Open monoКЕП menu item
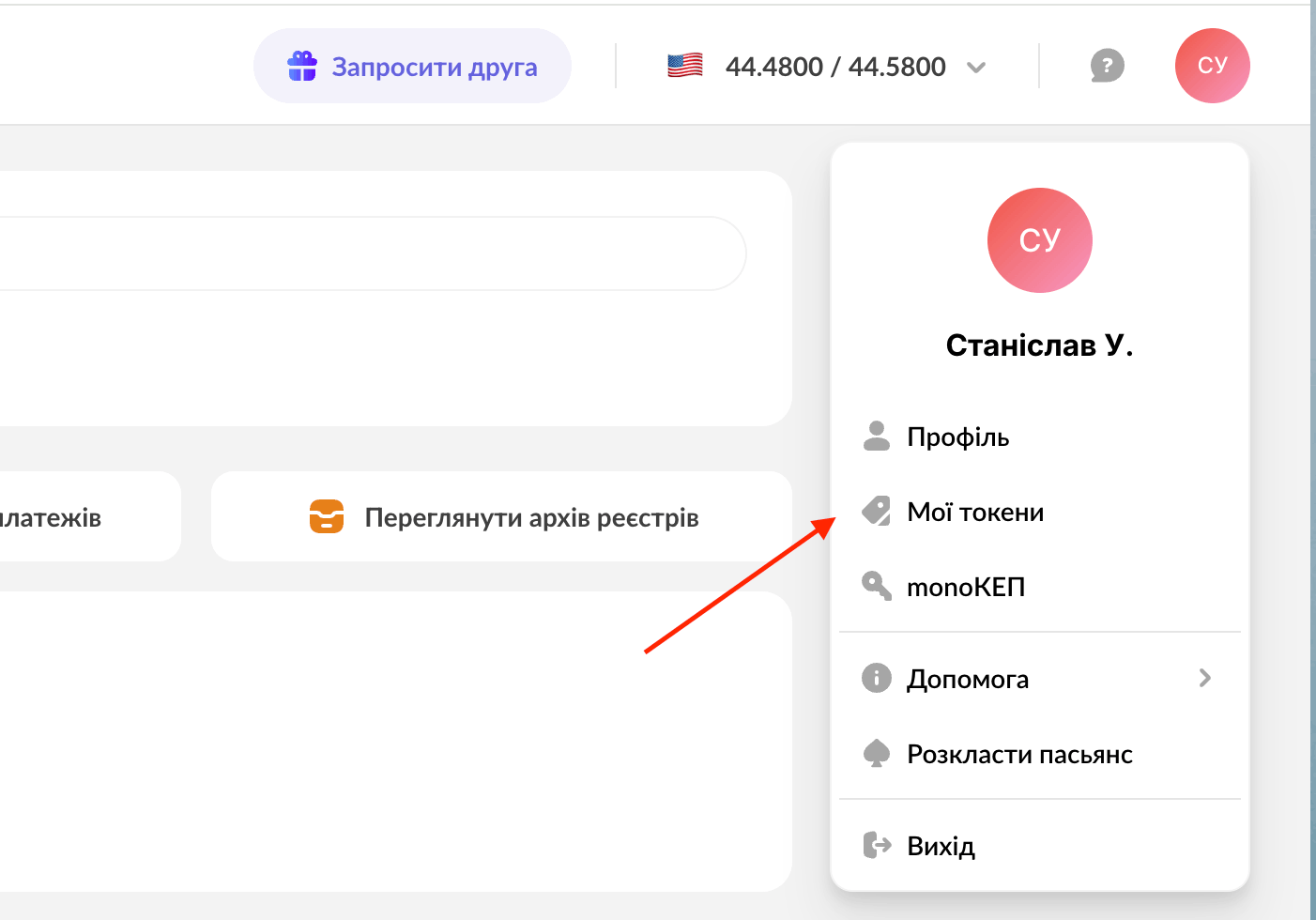1316x920 pixels. pos(1040,587)
